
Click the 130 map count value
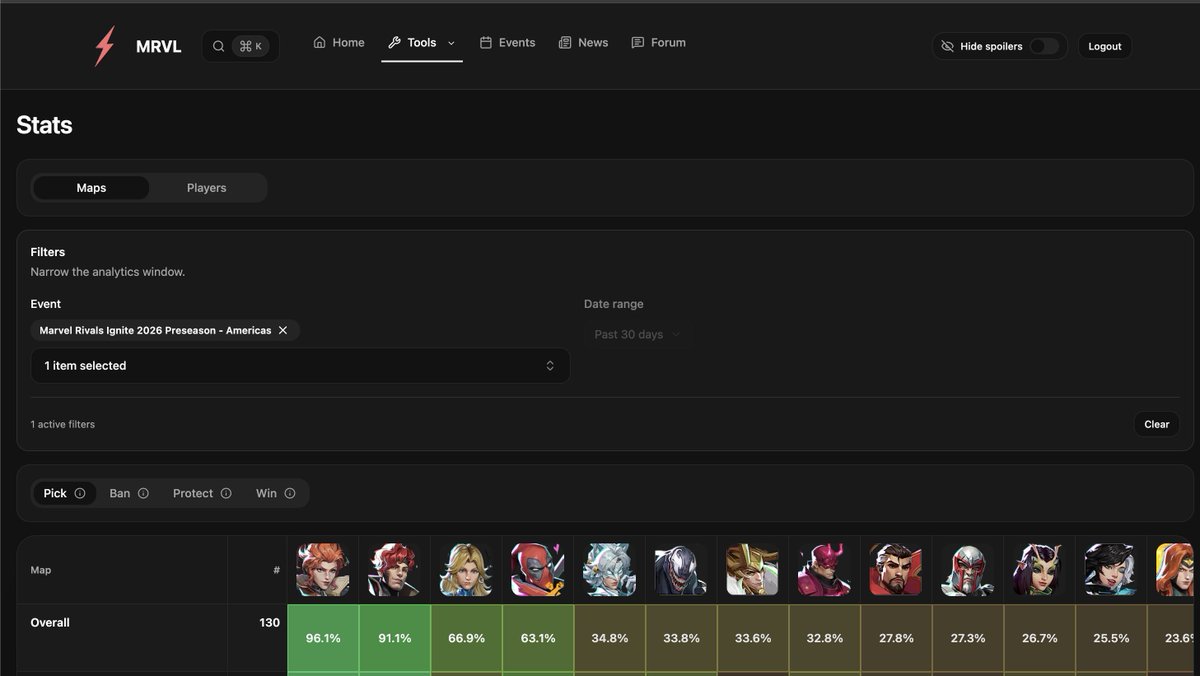click(269, 623)
